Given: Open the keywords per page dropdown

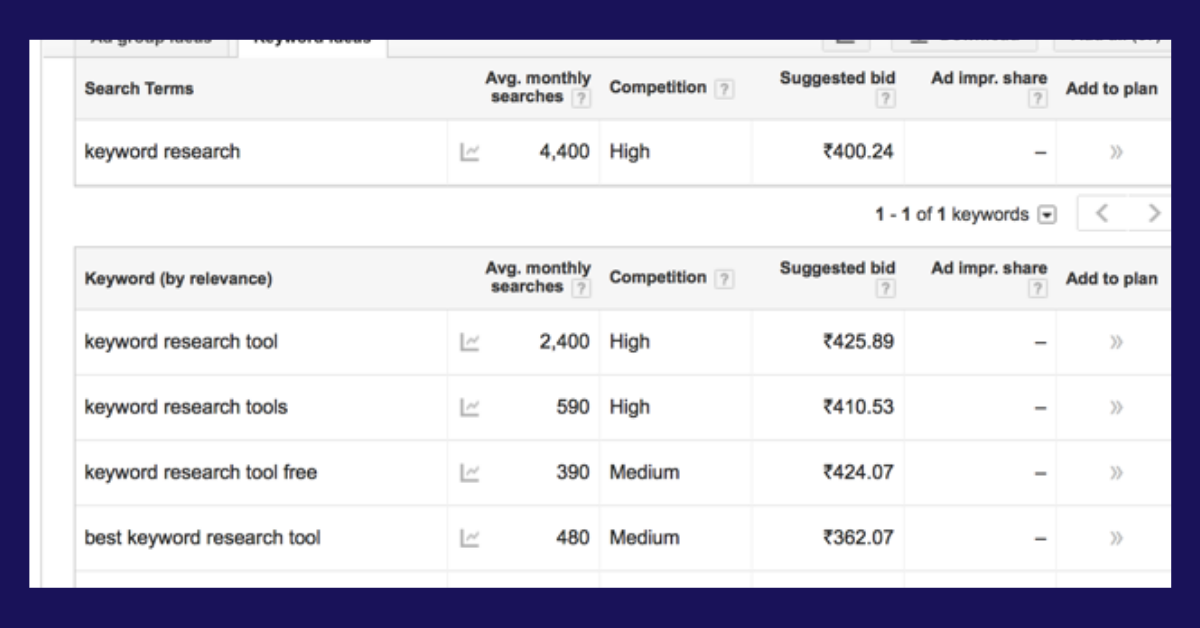Looking at the screenshot, I should [1046, 214].
